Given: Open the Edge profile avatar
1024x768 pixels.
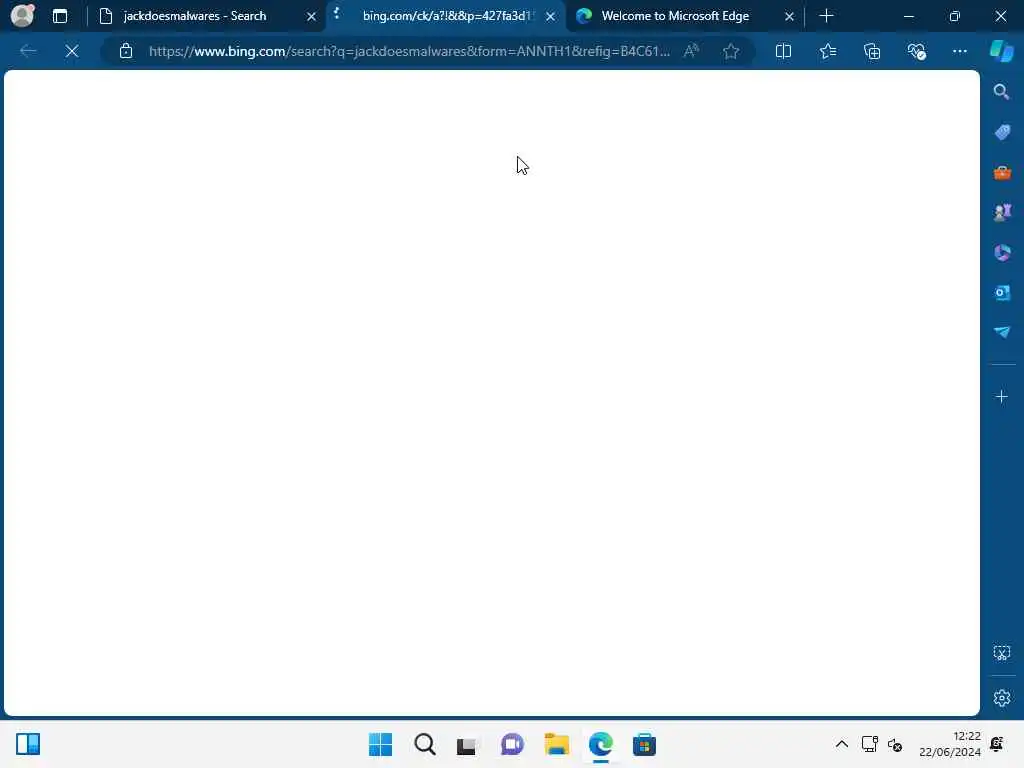Looking at the screenshot, I should point(22,16).
